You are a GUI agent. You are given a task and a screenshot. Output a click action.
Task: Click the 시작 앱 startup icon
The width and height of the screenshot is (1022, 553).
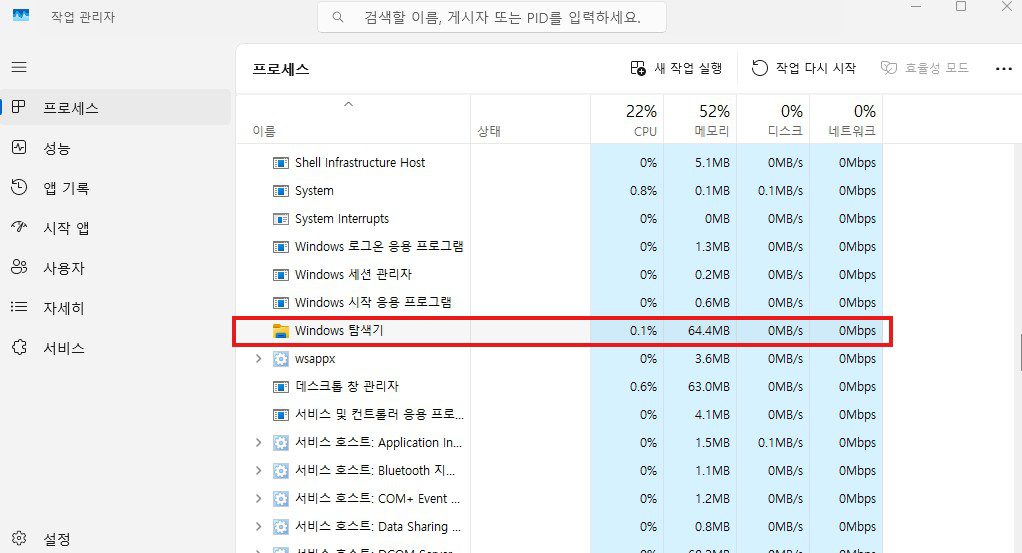tap(19, 228)
